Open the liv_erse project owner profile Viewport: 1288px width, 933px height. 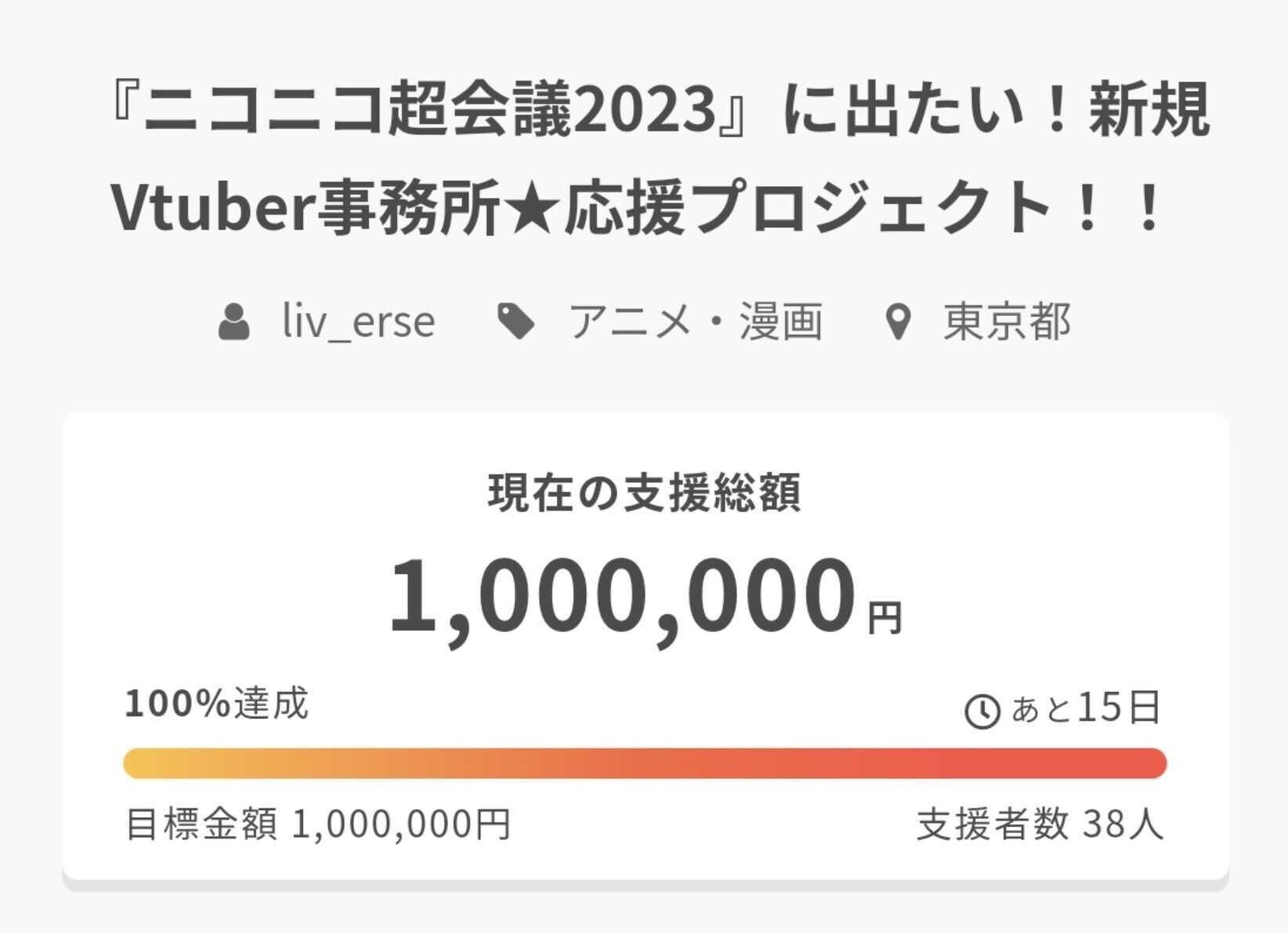click(358, 322)
